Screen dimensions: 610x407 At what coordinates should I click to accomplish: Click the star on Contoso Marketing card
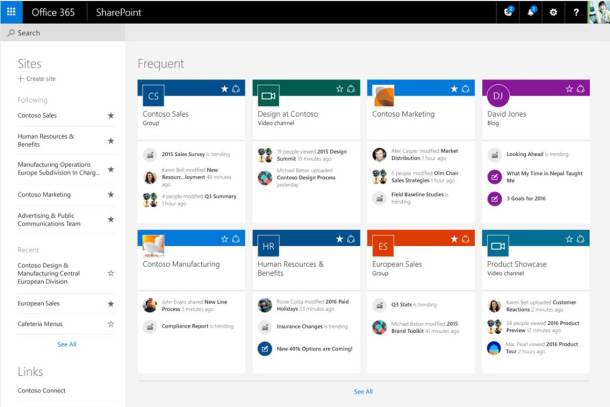tap(454, 89)
